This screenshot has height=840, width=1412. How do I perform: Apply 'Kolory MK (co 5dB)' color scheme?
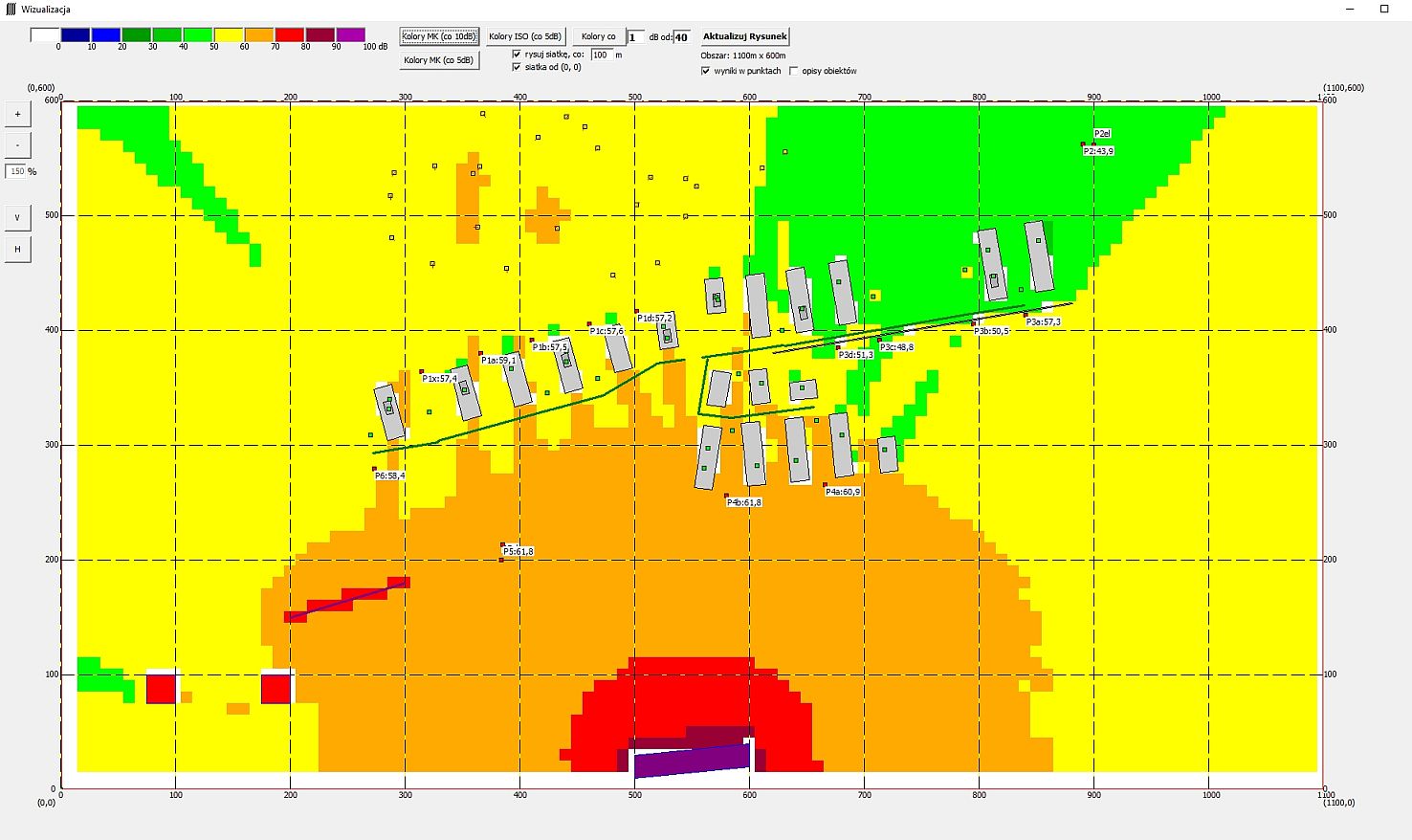pos(438,60)
